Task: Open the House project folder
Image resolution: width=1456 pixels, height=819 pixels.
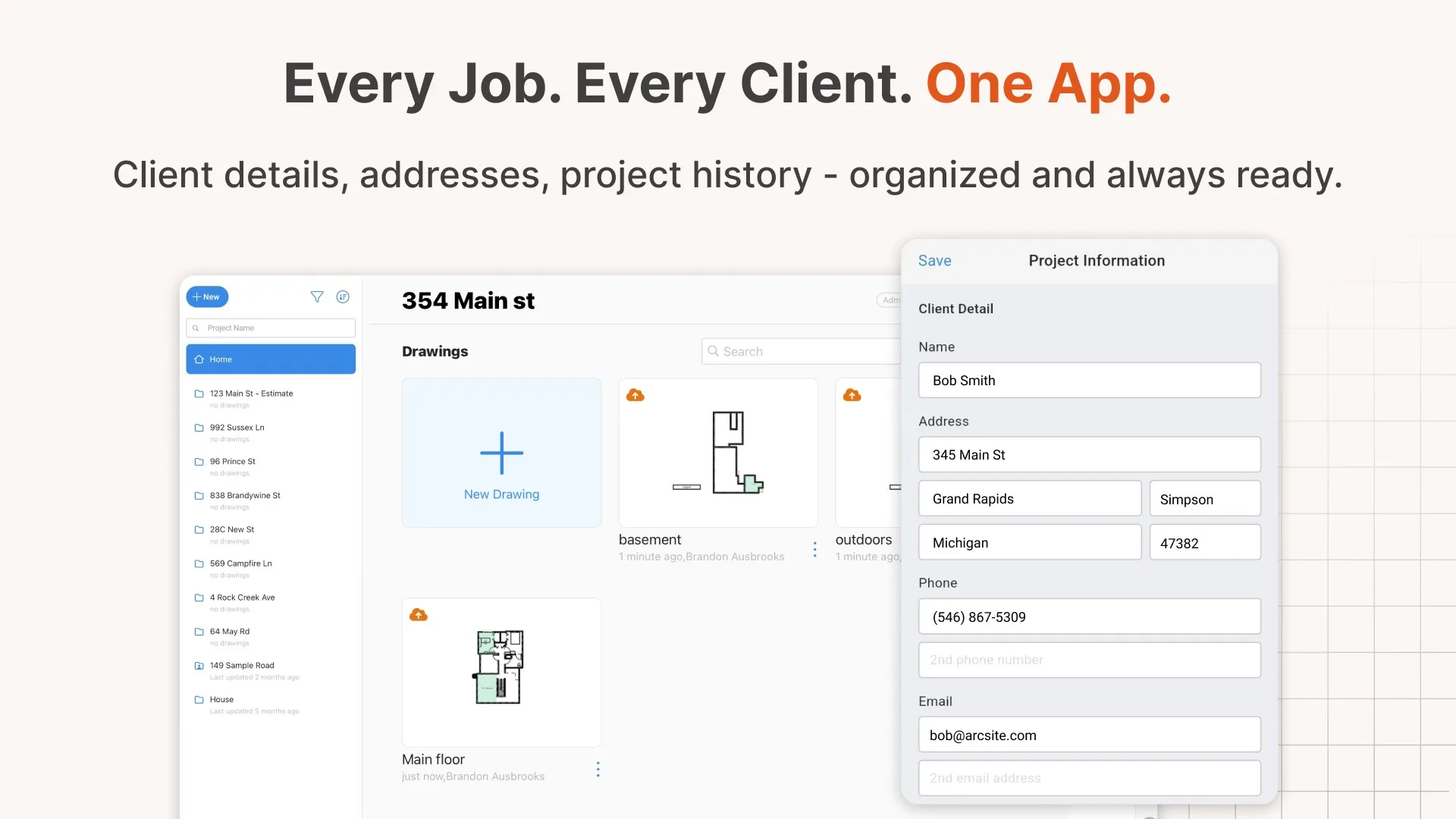Action: [271, 704]
